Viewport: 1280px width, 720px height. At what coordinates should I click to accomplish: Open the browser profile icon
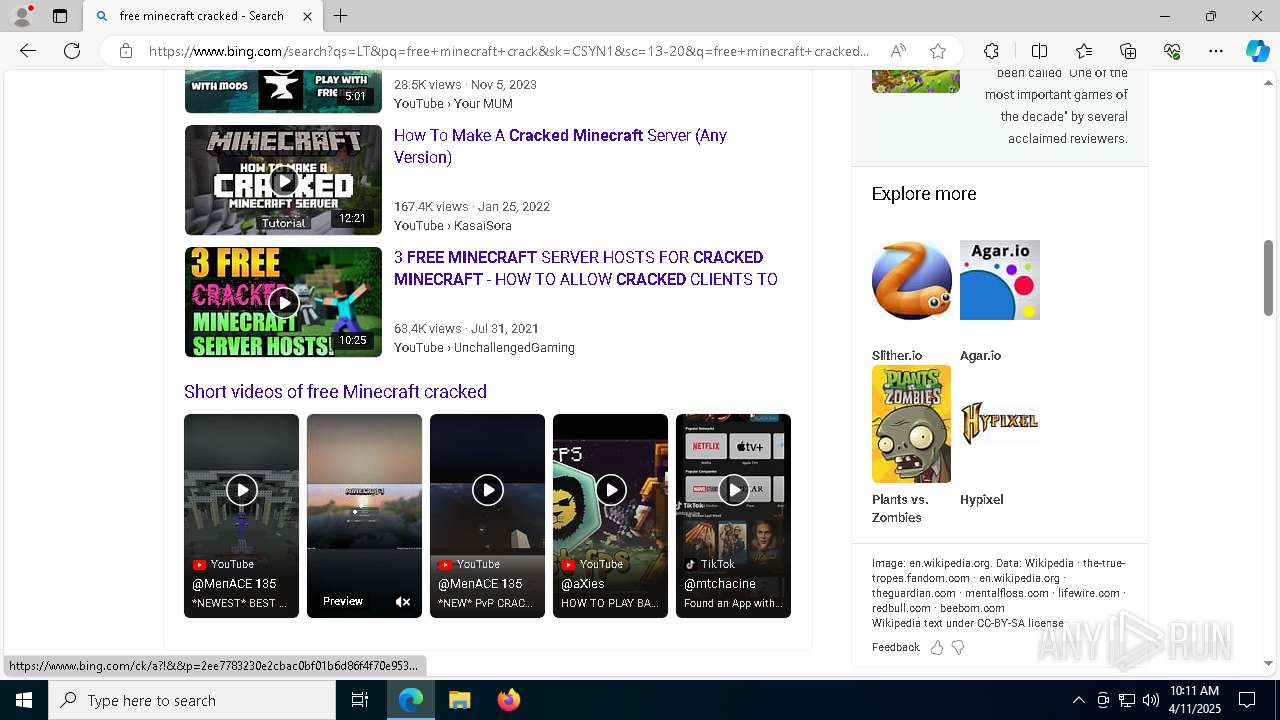tap(22, 16)
